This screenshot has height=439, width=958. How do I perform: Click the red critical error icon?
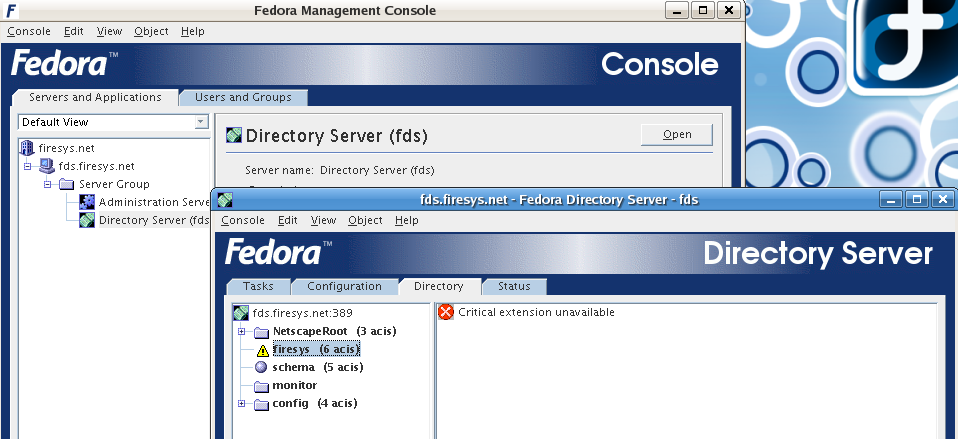(447, 312)
